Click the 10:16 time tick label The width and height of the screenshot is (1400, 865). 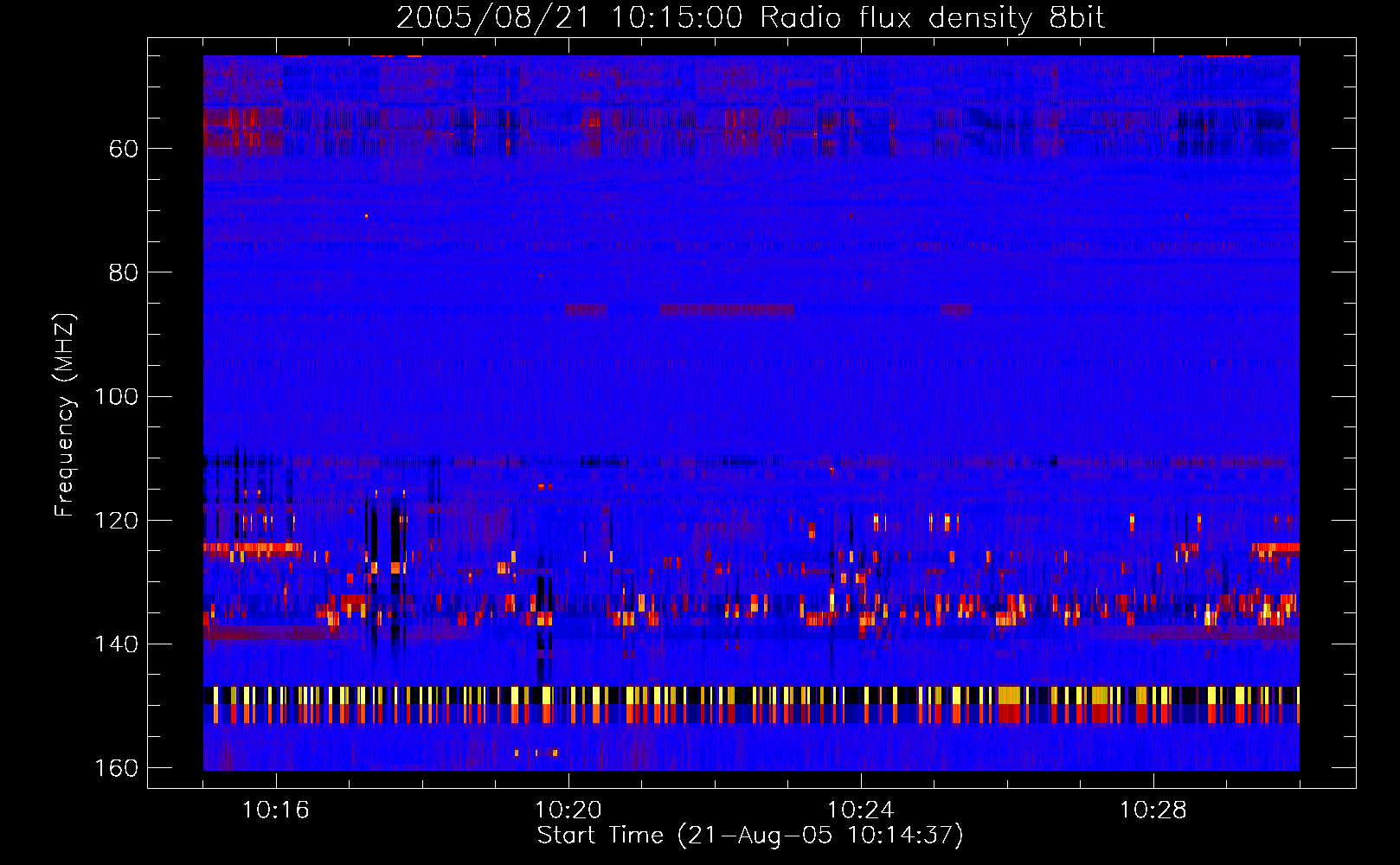click(276, 811)
